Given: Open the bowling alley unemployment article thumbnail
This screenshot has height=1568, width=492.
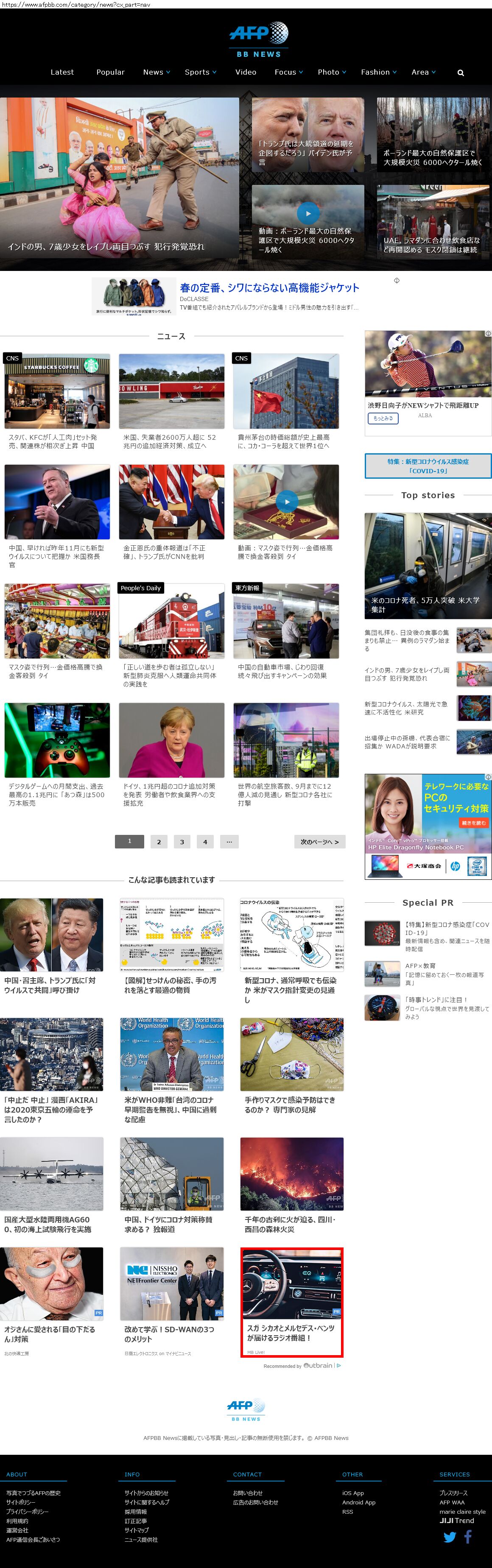Looking at the screenshot, I should pos(172,391).
